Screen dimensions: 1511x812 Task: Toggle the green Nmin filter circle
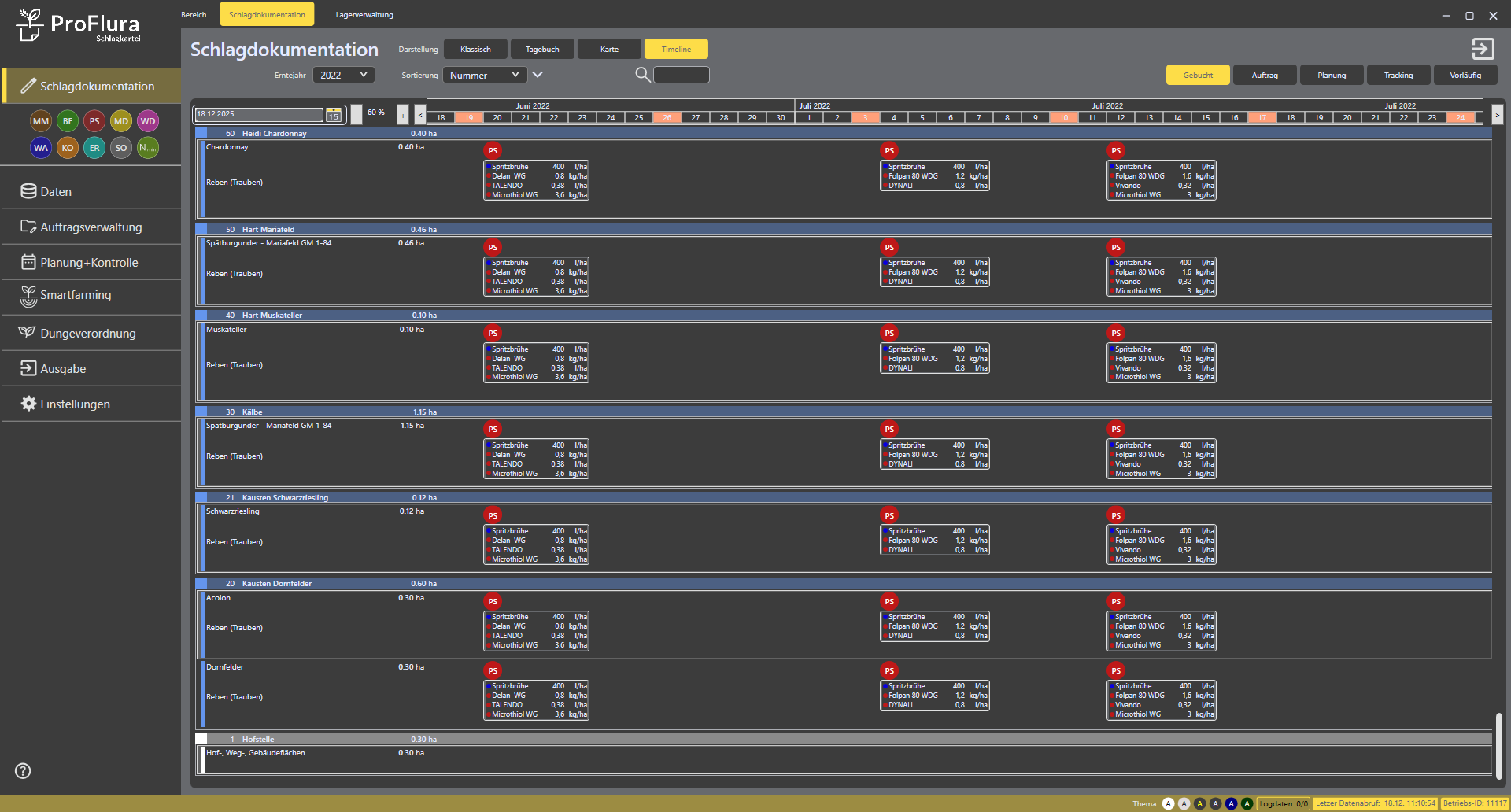pyautogui.click(x=148, y=148)
